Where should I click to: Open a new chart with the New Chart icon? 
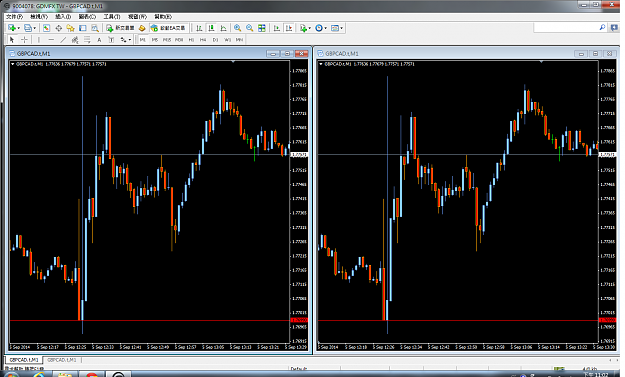(12, 28)
